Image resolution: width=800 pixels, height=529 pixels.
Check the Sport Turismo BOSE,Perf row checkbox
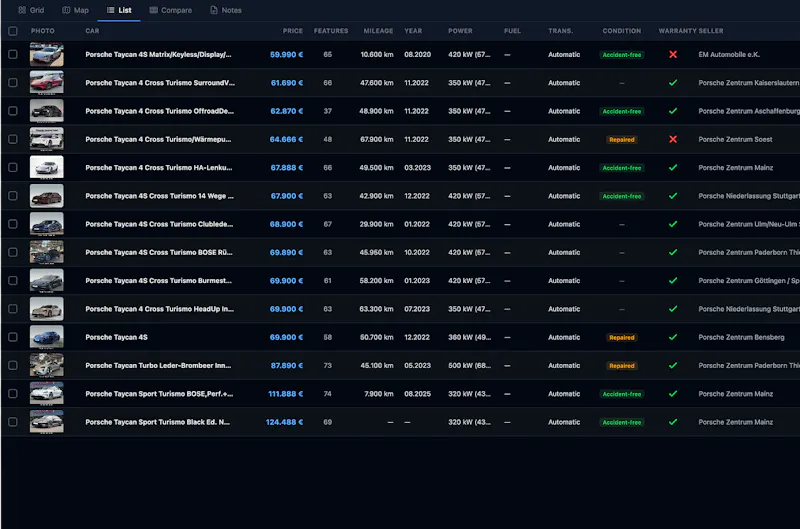[13, 394]
